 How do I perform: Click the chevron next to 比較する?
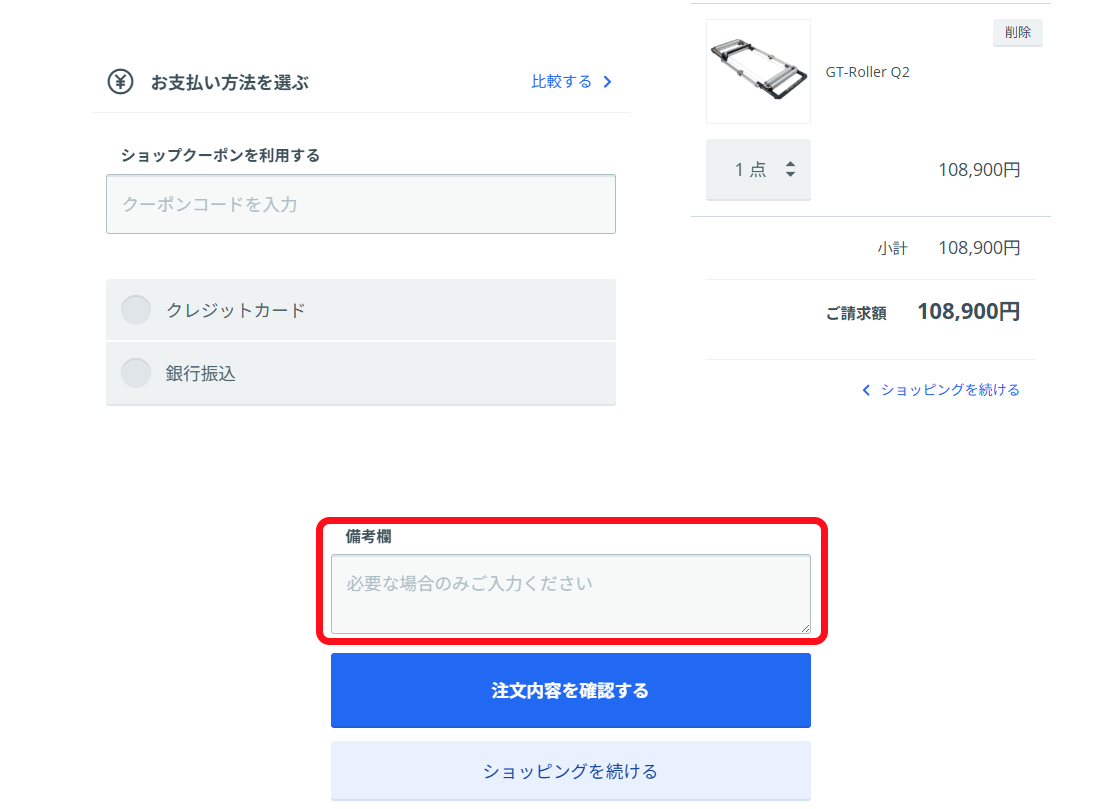pyautogui.click(x=608, y=82)
